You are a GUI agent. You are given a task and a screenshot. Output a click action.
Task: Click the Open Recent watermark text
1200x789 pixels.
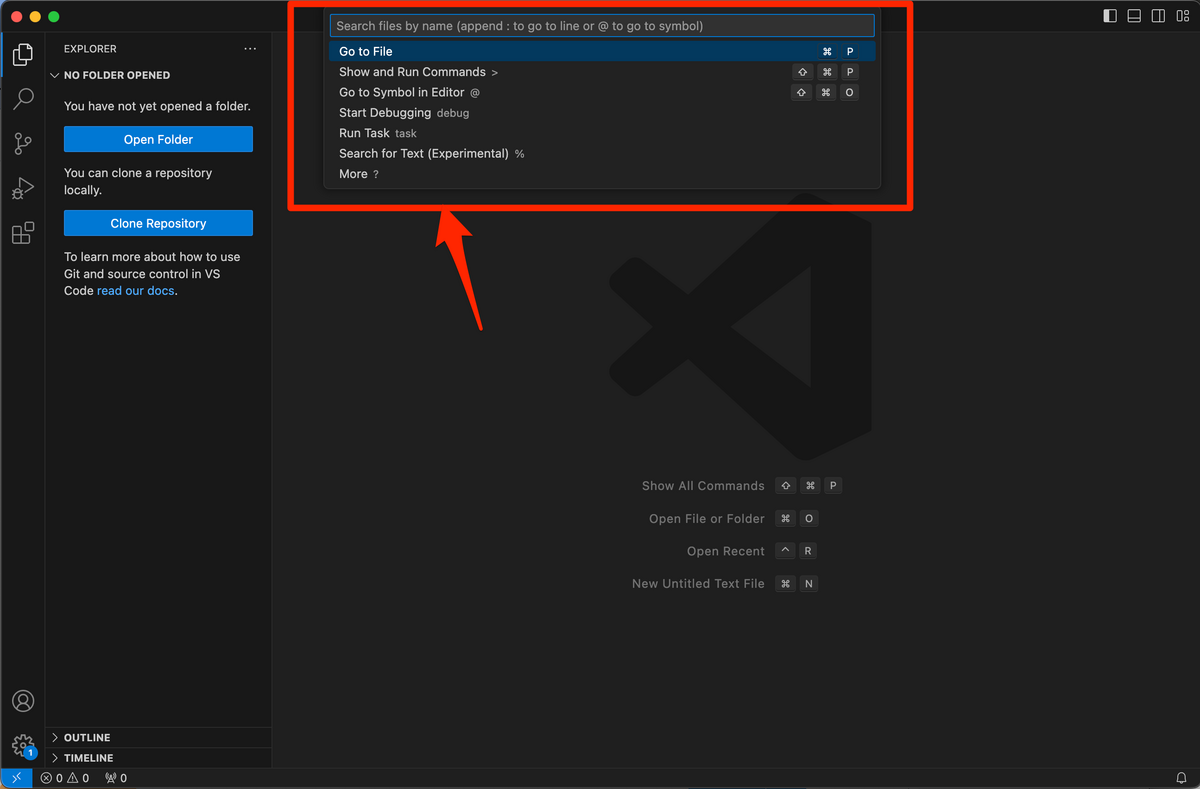click(726, 552)
